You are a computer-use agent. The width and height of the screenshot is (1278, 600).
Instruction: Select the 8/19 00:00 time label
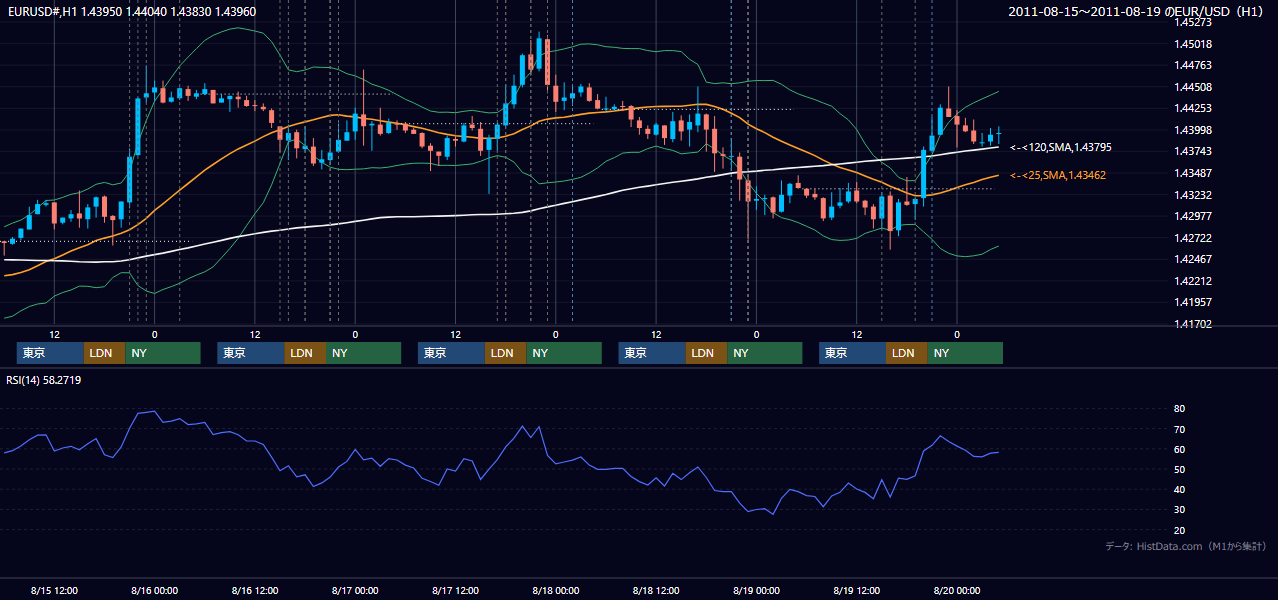pos(756,590)
